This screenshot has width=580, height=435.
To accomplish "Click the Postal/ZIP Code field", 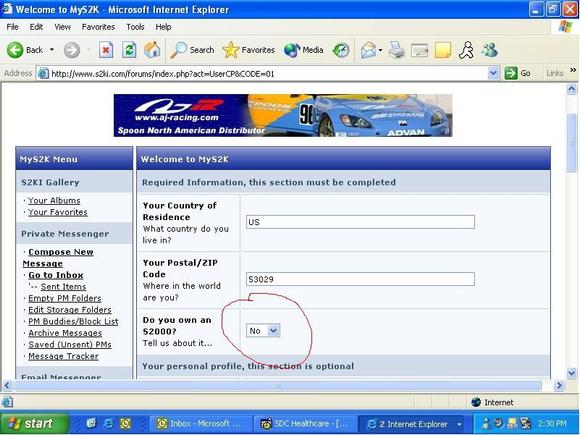I will pos(360,279).
